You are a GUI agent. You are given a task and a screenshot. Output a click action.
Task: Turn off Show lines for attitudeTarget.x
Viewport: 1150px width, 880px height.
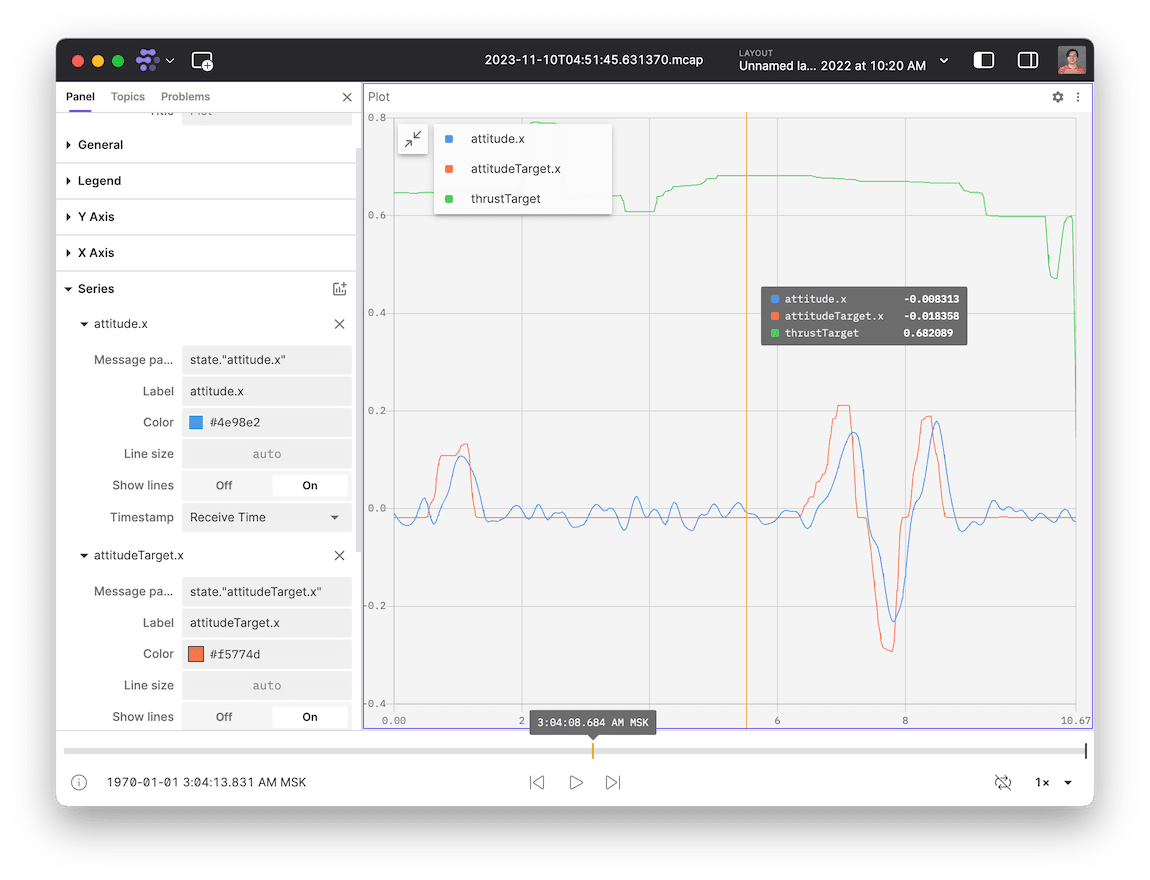(224, 717)
